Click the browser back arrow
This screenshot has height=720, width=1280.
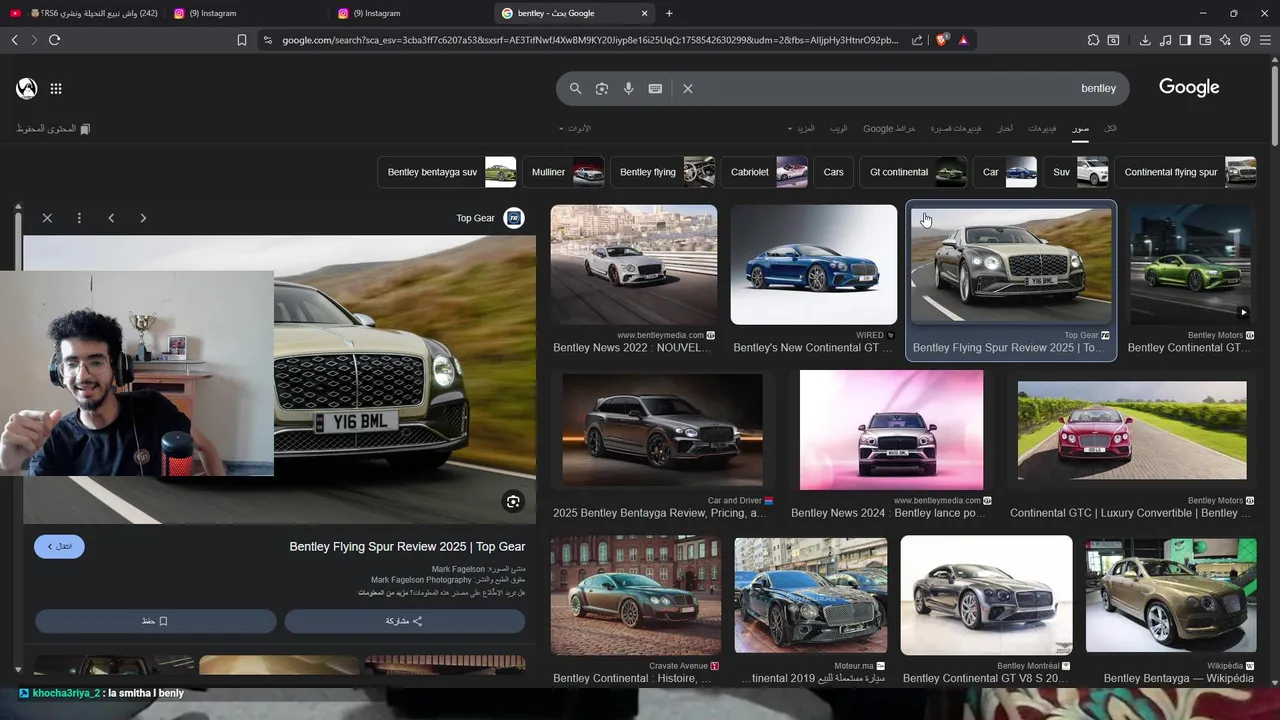pos(14,40)
